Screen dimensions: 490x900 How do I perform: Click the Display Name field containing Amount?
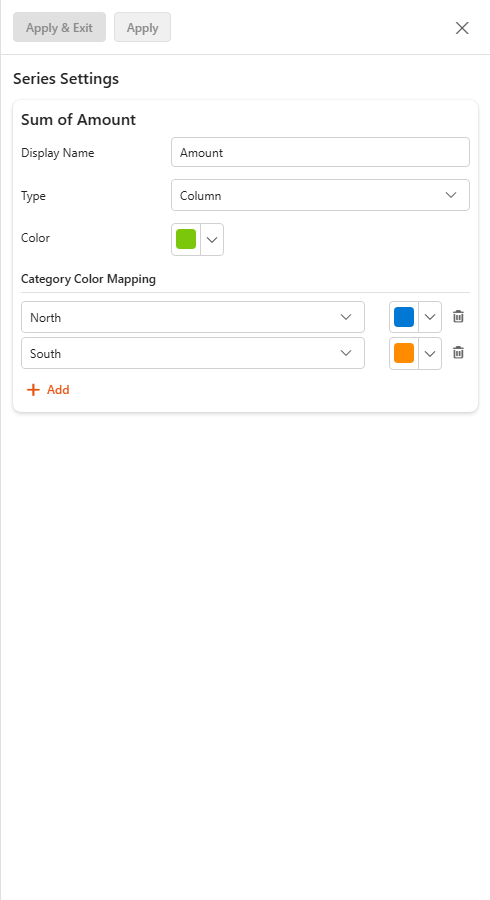pyautogui.click(x=320, y=152)
